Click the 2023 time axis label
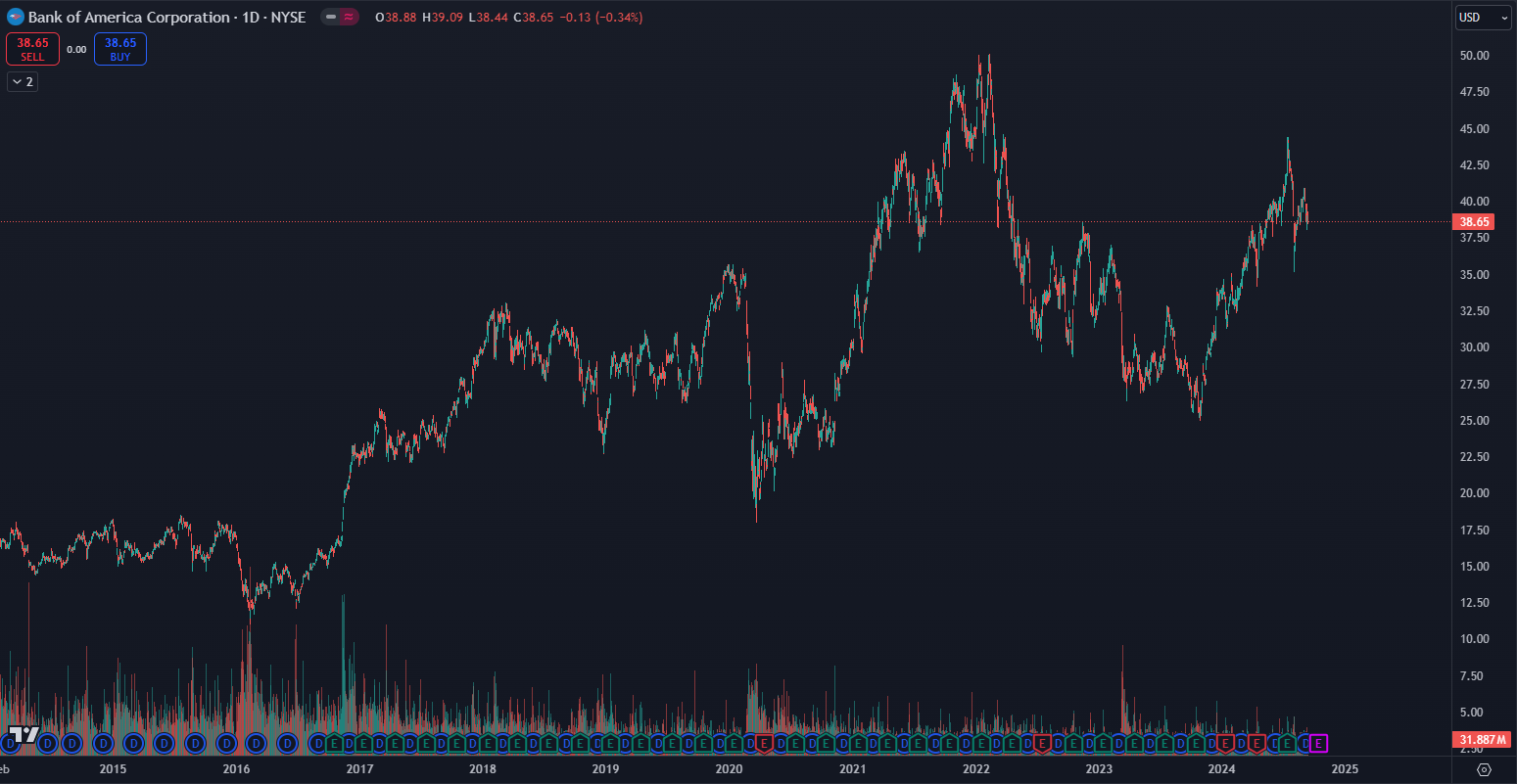Image resolution: width=1517 pixels, height=784 pixels. click(1099, 769)
